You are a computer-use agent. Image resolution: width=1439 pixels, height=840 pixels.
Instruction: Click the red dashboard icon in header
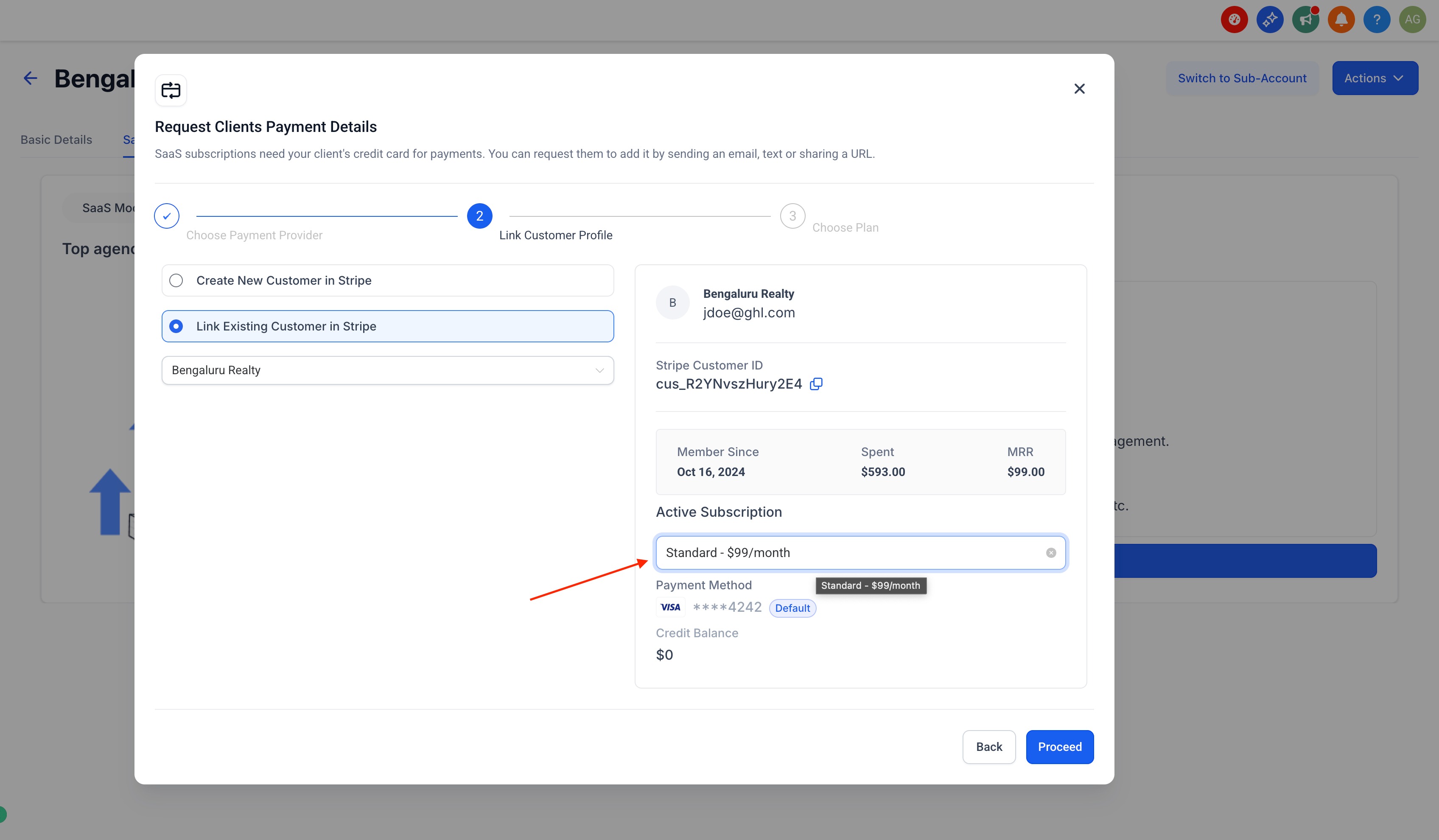pos(1234,20)
